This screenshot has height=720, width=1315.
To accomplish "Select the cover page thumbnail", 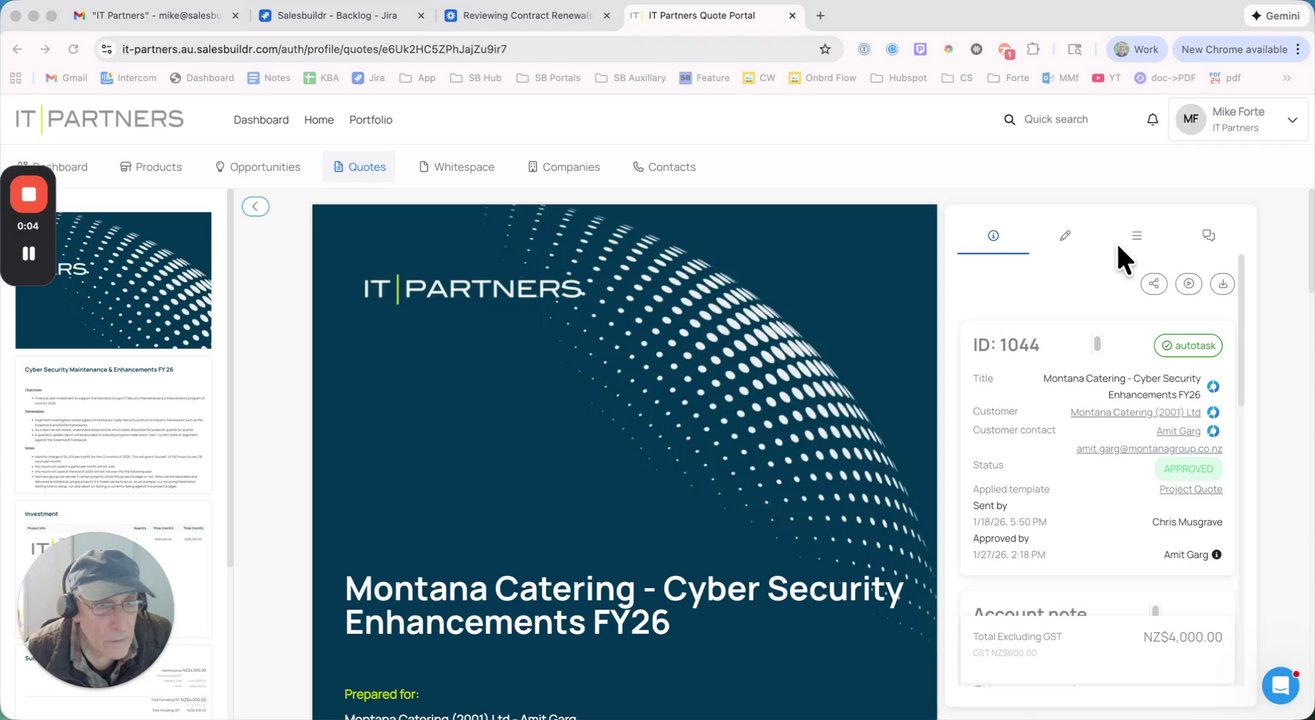I will [113, 280].
